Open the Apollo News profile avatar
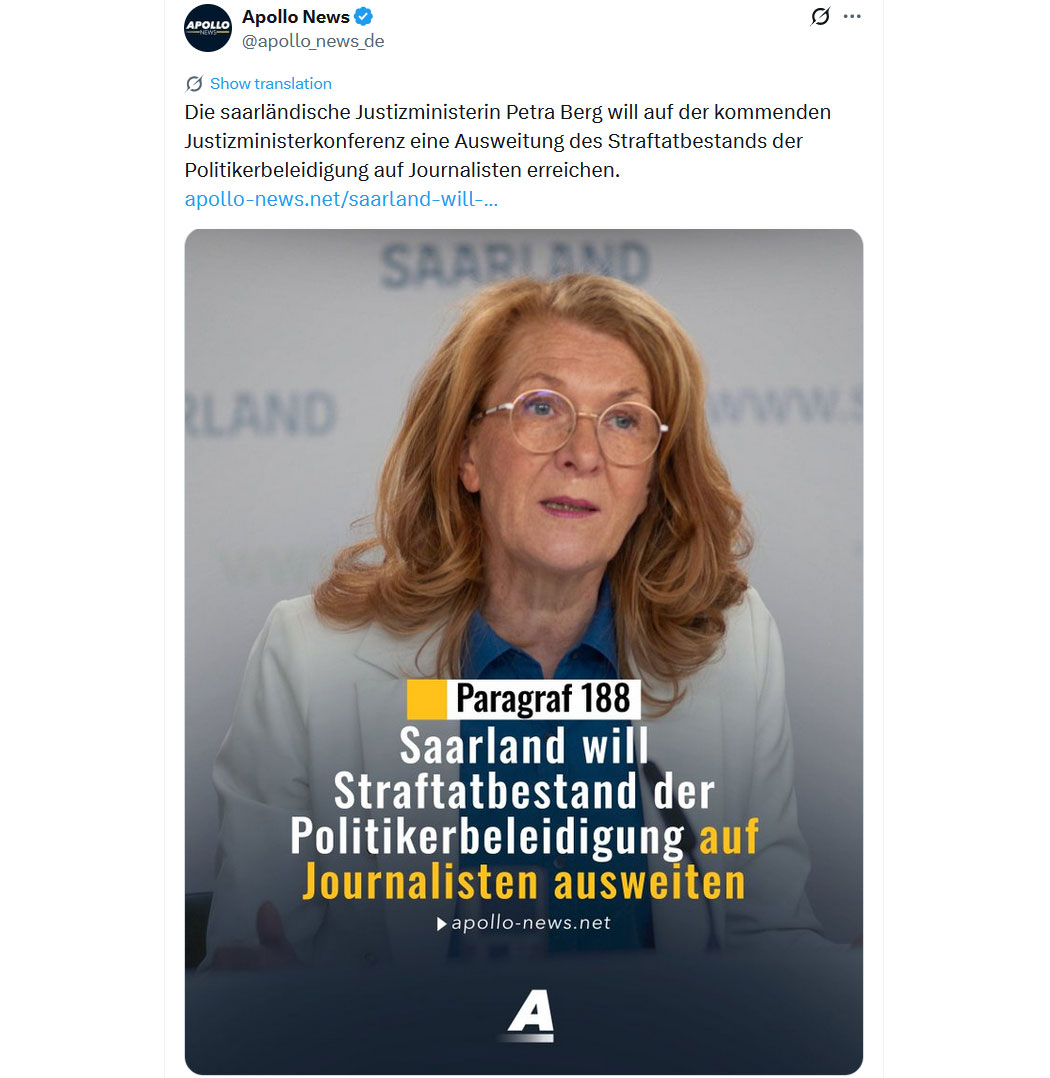The width and height of the screenshot is (1050, 1078). (208, 28)
